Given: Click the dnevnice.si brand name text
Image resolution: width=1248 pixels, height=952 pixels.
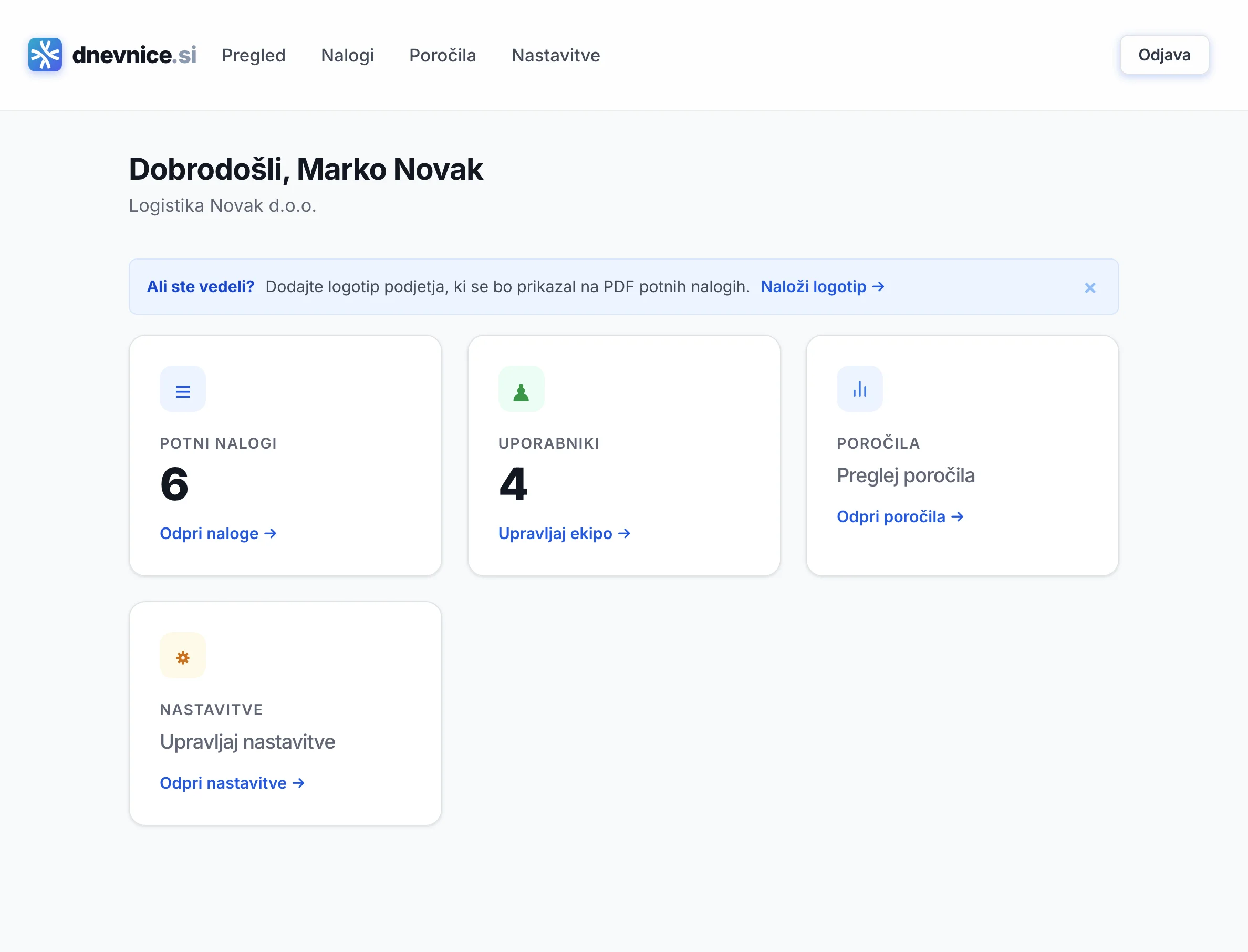Looking at the screenshot, I should tap(134, 55).
